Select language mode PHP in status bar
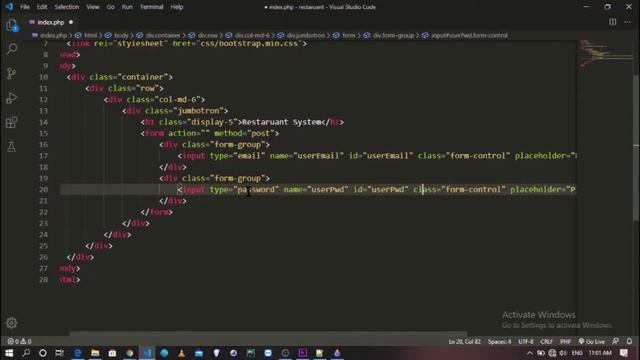This screenshot has height=360, width=640. tap(565, 342)
